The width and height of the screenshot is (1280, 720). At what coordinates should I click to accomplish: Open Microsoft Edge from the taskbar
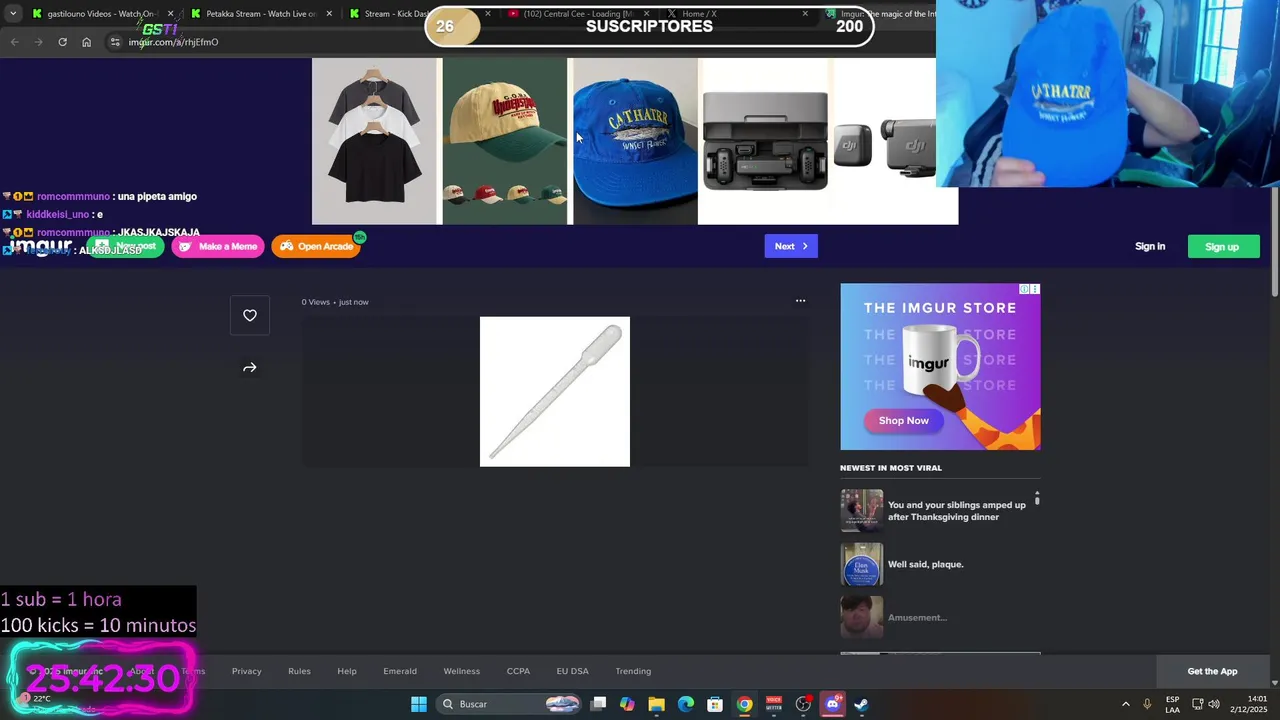point(686,704)
